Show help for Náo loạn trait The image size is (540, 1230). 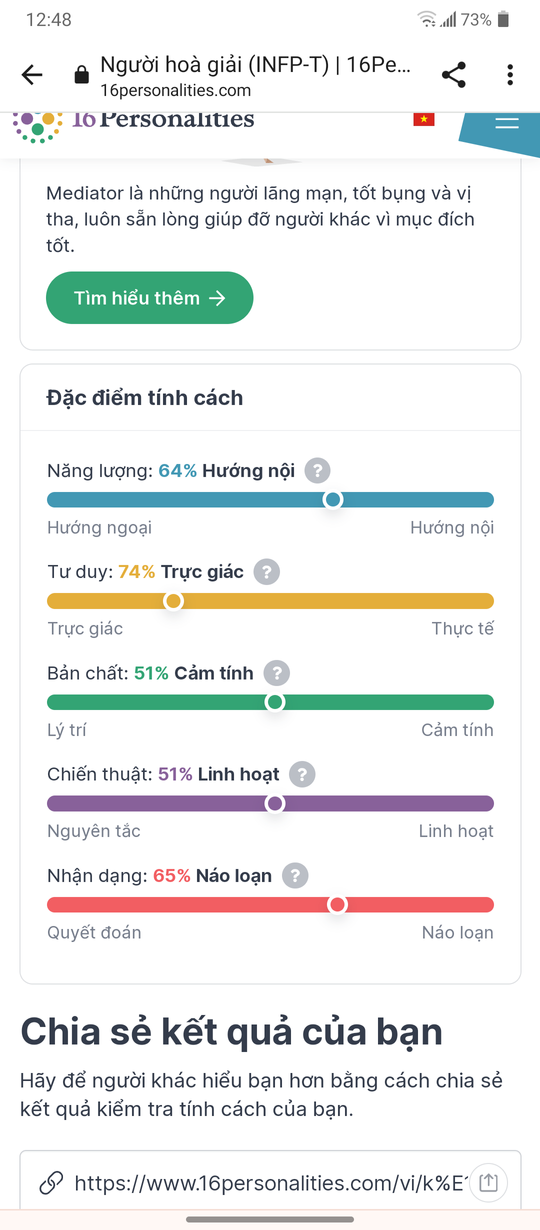pos(294,876)
